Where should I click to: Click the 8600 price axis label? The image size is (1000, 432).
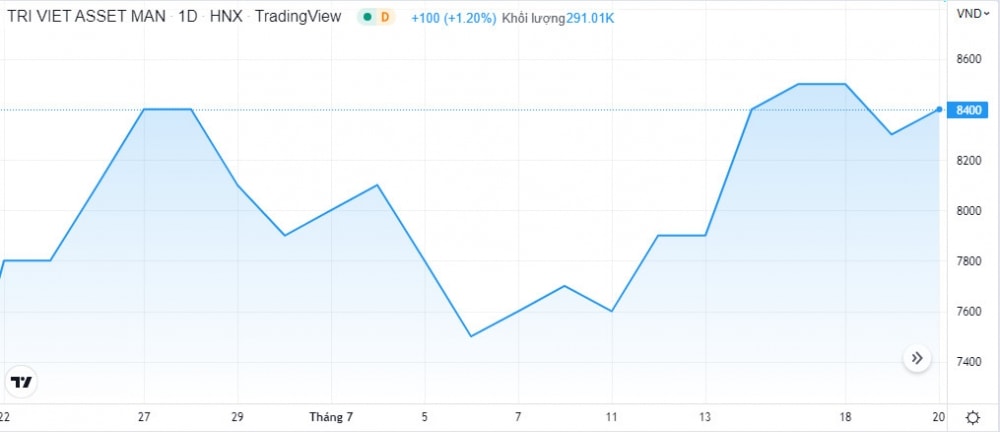coord(969,59)
